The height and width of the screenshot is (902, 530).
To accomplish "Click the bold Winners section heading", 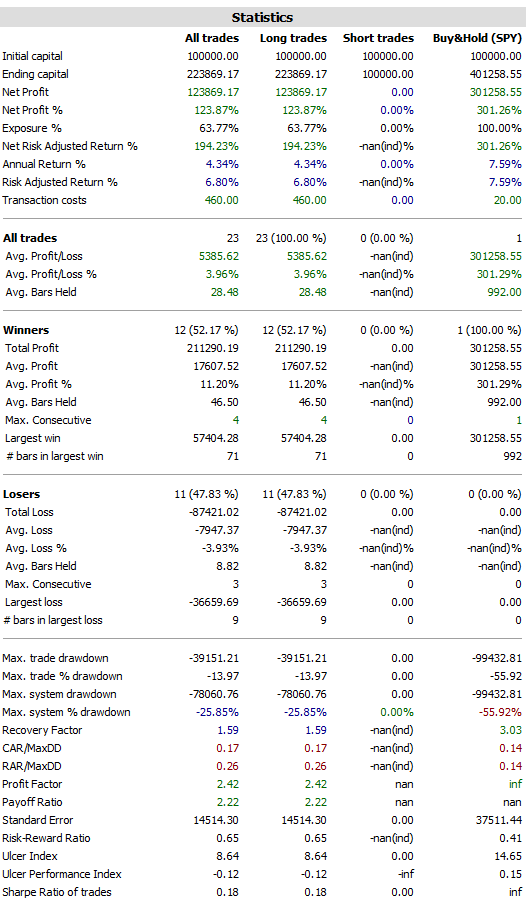I will coord(26,330).
